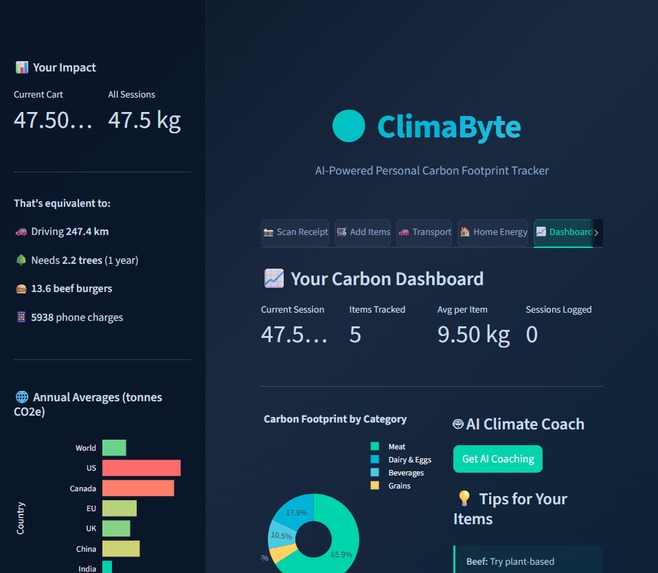Click the "Beef: Try plant-based" tip card

(528, 560)
